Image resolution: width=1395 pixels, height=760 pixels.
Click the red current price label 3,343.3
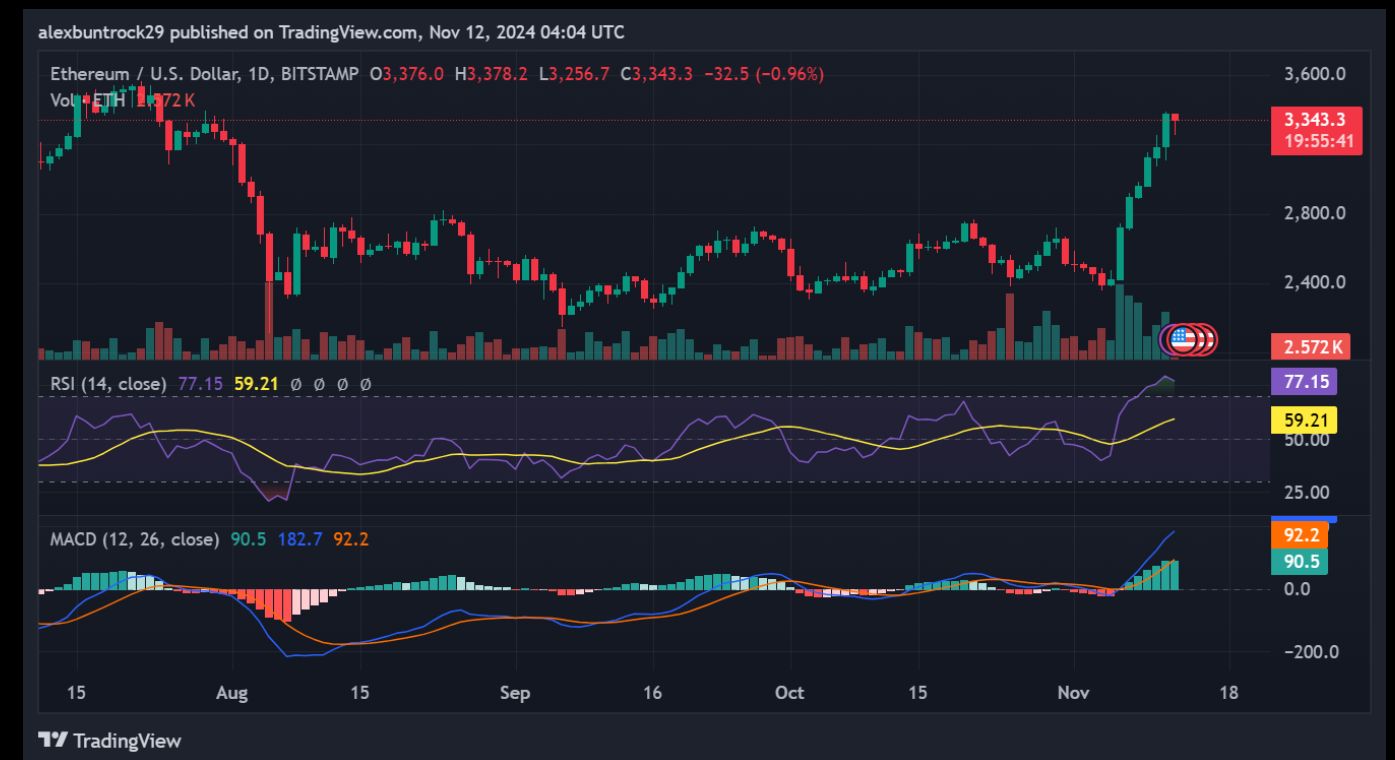1314,120
